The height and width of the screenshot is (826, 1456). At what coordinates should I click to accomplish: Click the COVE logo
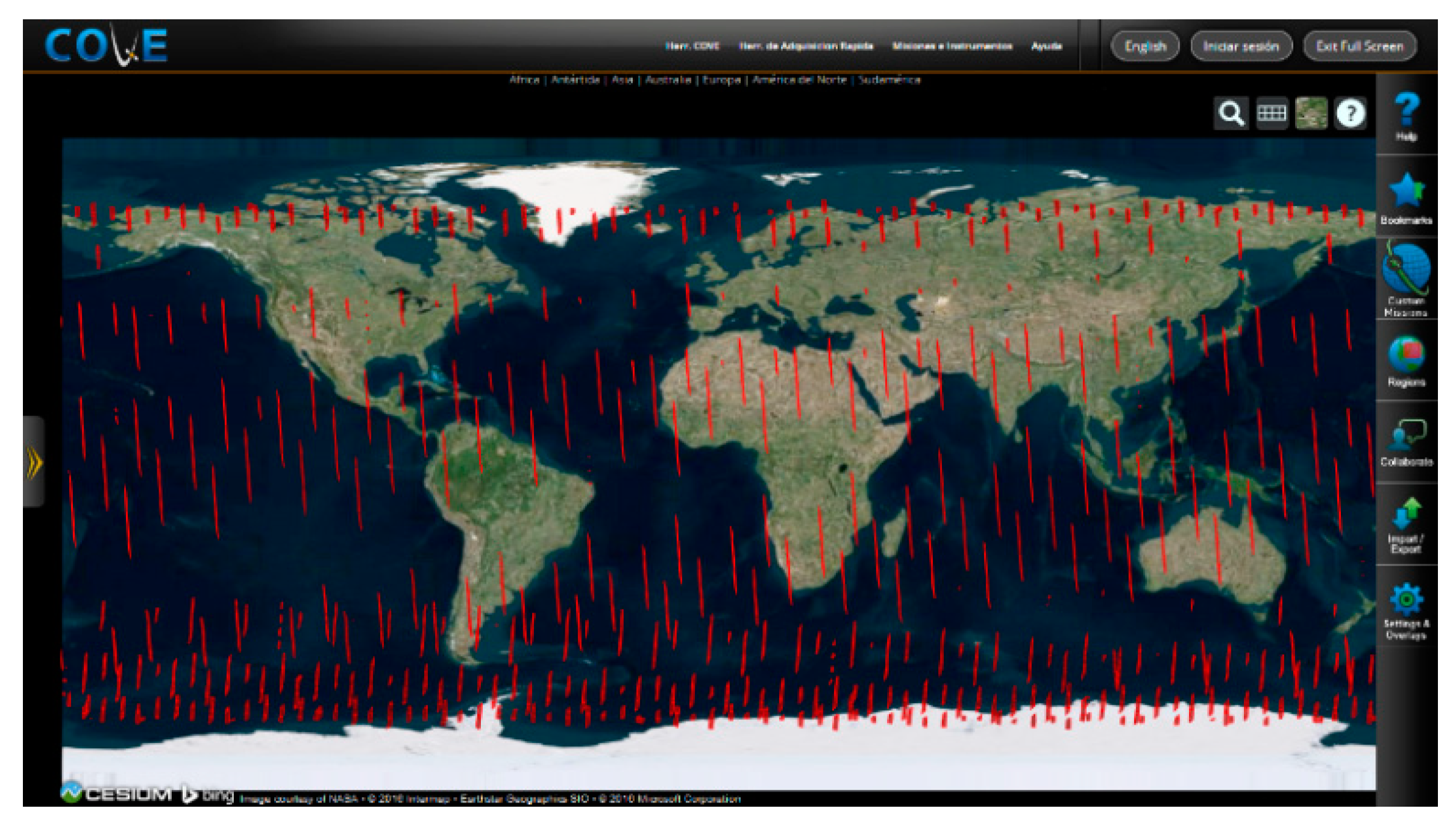click(x=107, y=46)
